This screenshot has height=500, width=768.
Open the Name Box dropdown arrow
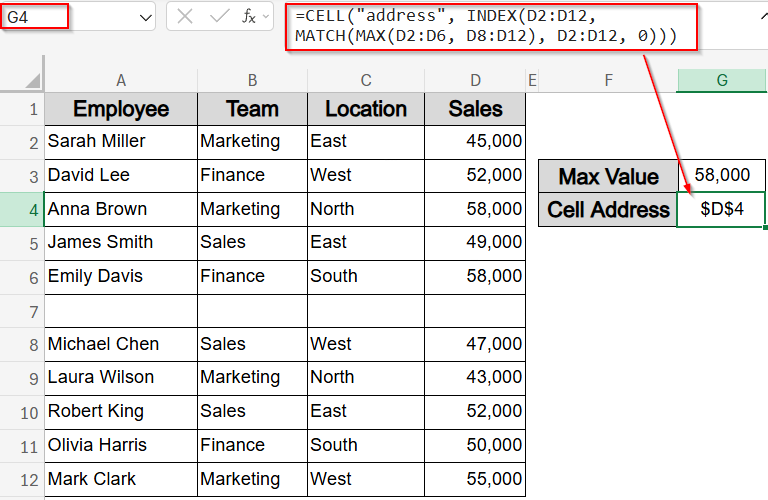[x=145, y=18]
